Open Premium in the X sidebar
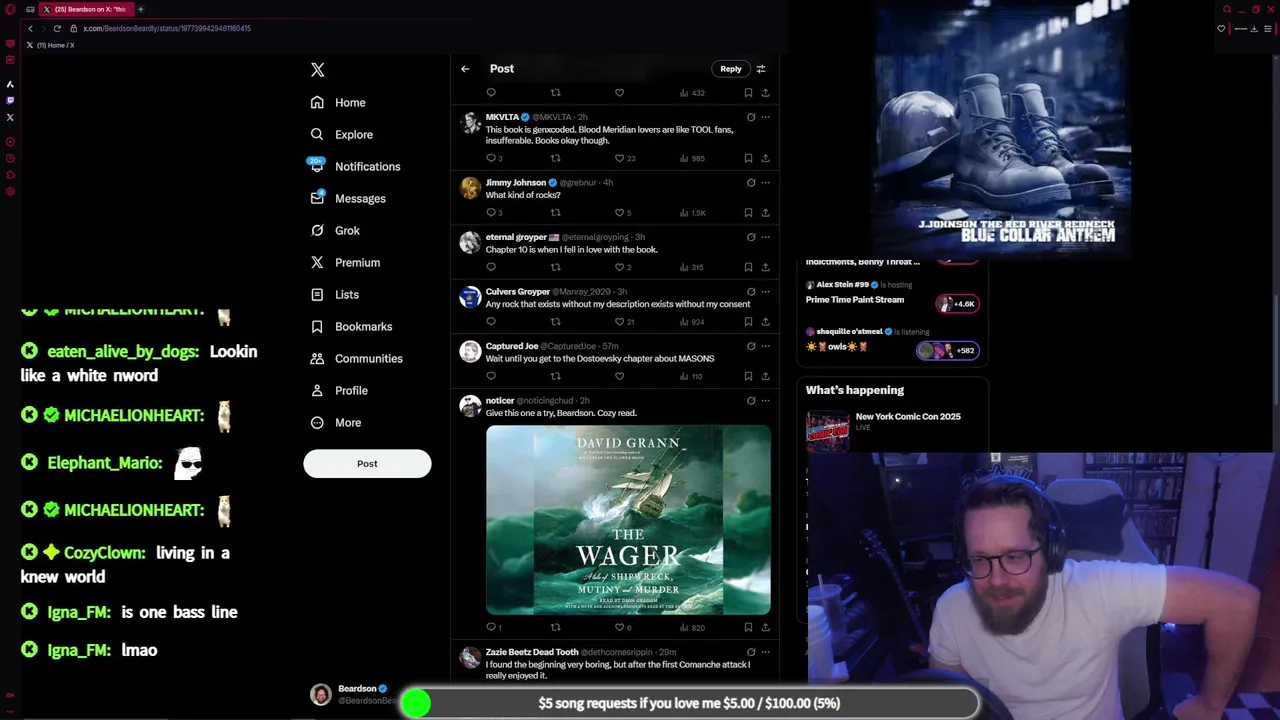The image size is (1280, 720). [345, 262]
